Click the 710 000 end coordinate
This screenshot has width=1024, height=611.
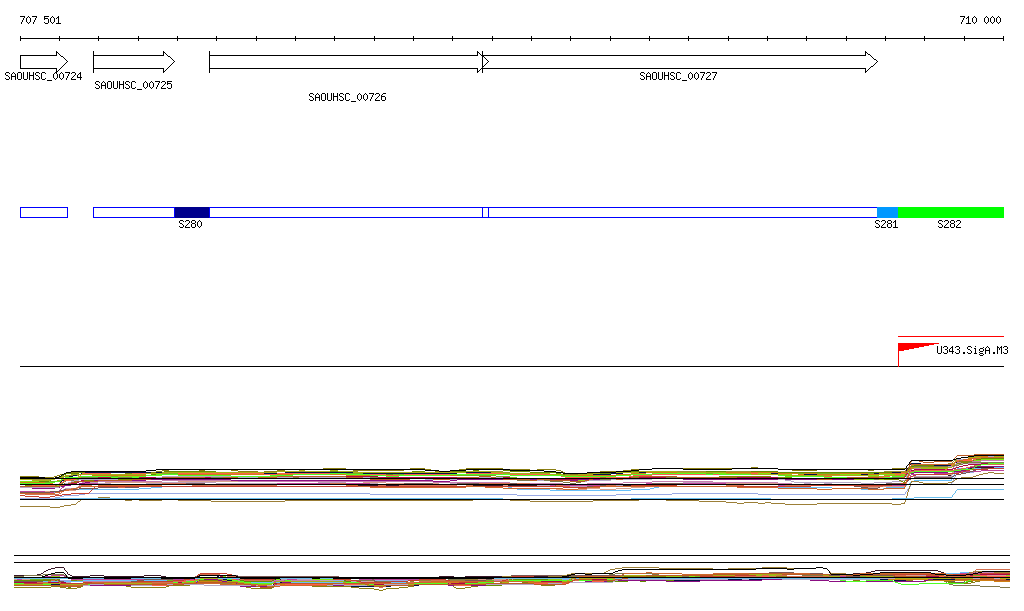[980, 20]
